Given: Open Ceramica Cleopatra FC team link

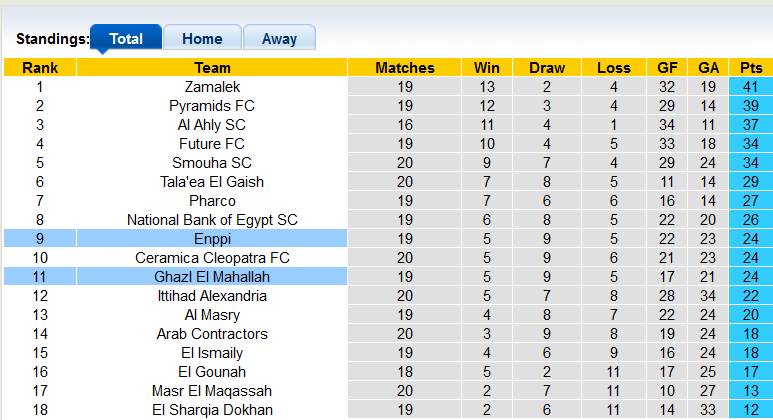Looking at the screenshot, I should point(212,258).
